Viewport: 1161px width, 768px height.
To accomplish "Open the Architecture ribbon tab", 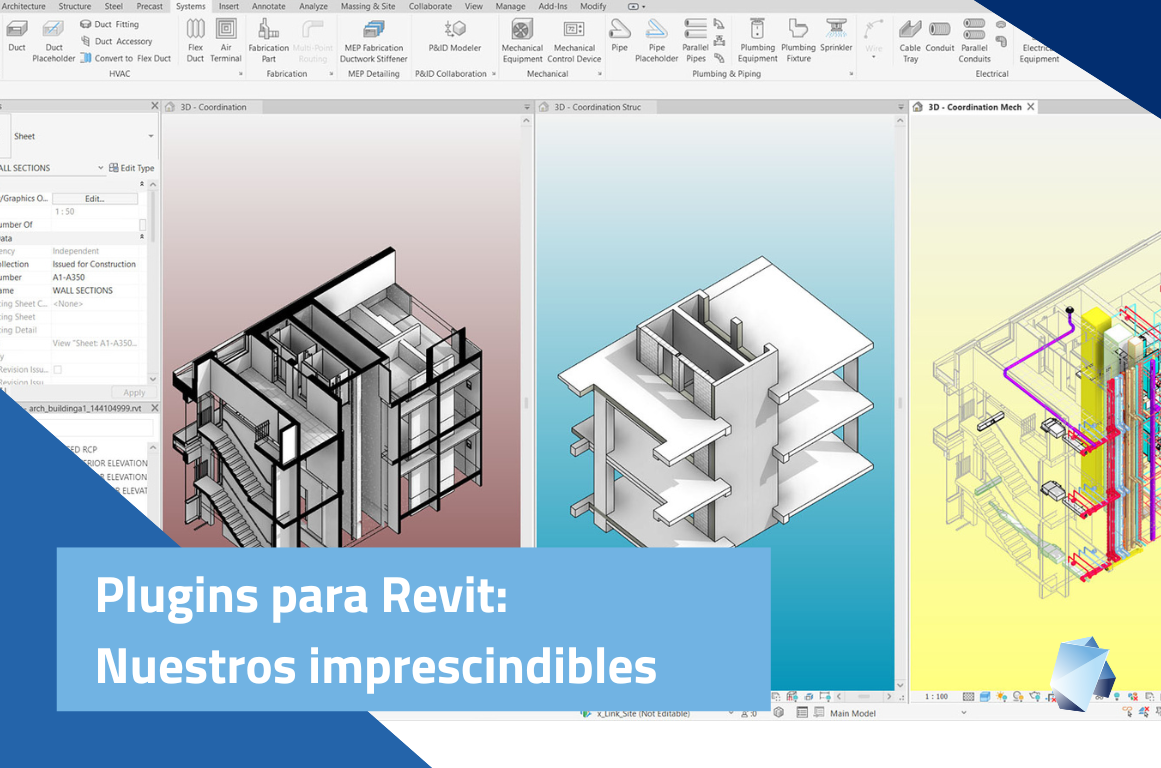I will [24, 6].
